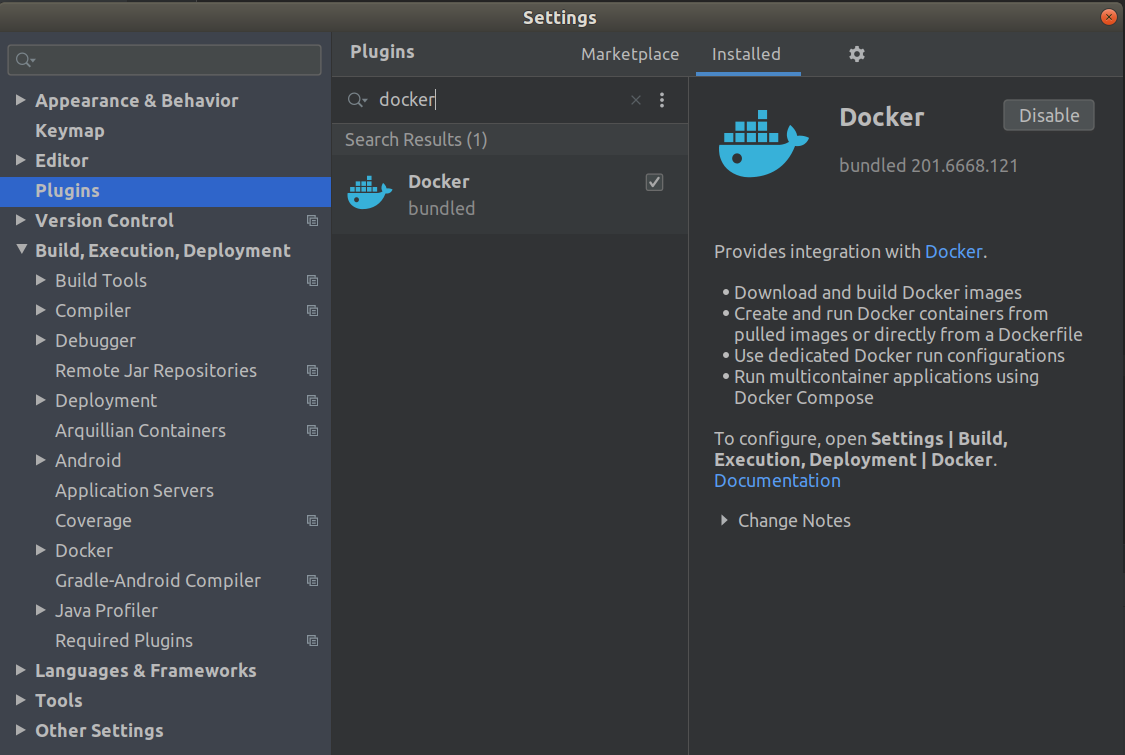Clear the docker search query with the X
The image size is (1125, 755).
635,100
